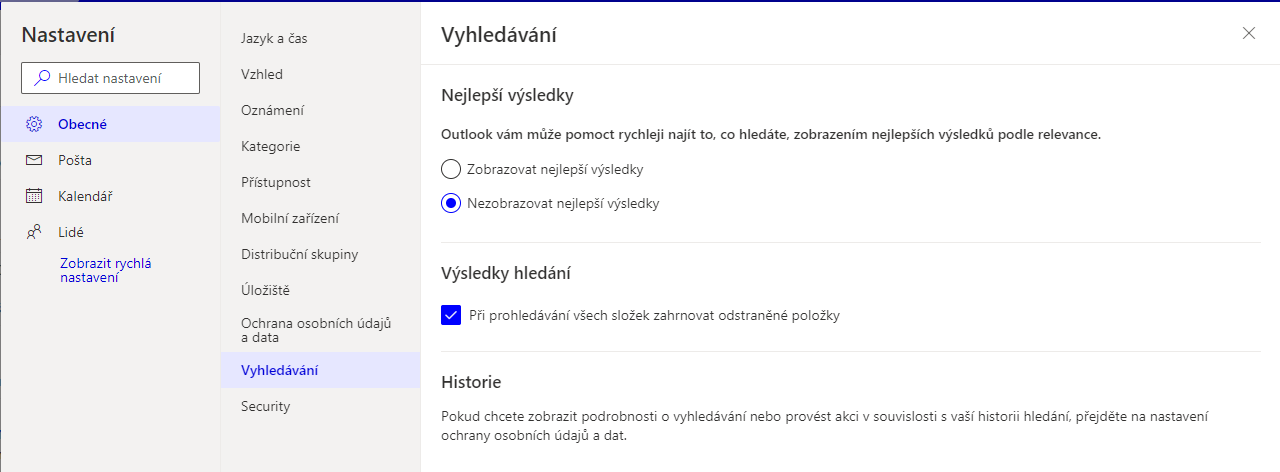Select Nezobrazovat nejlepší výsledky radio option
This screenshot has width=1280, height=472.
pyautogui.click(x=451, y=203)
